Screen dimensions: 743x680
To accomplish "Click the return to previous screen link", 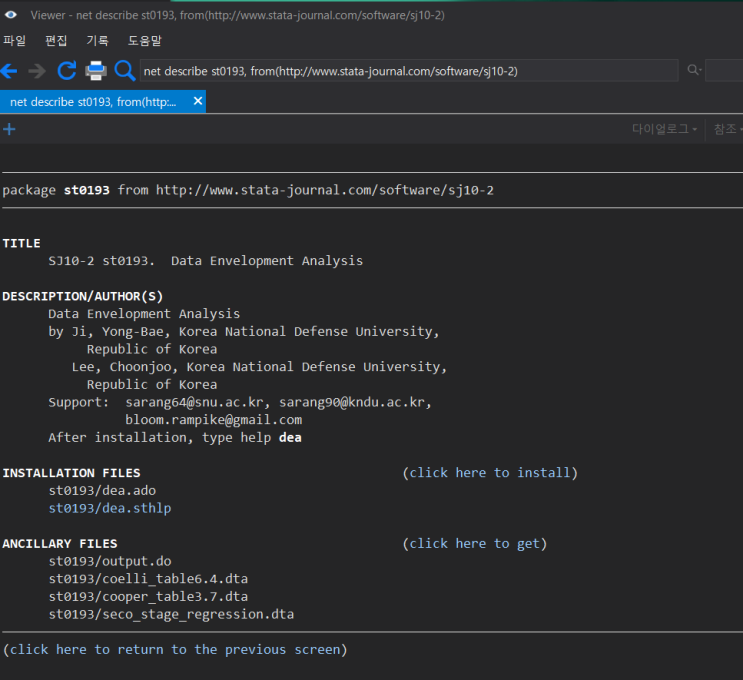I will pos(175,650).
